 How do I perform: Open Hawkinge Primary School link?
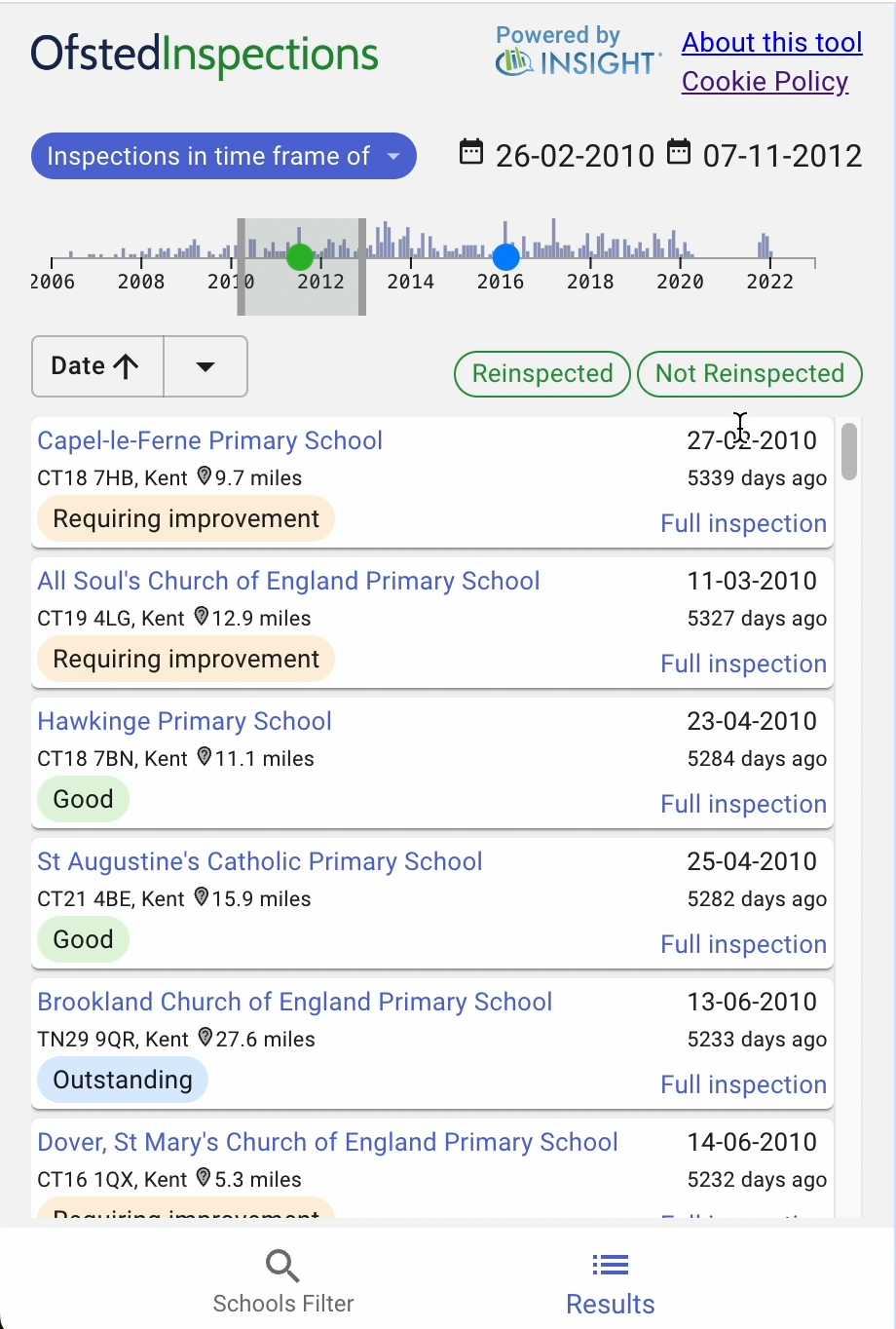tap(185, 721)
